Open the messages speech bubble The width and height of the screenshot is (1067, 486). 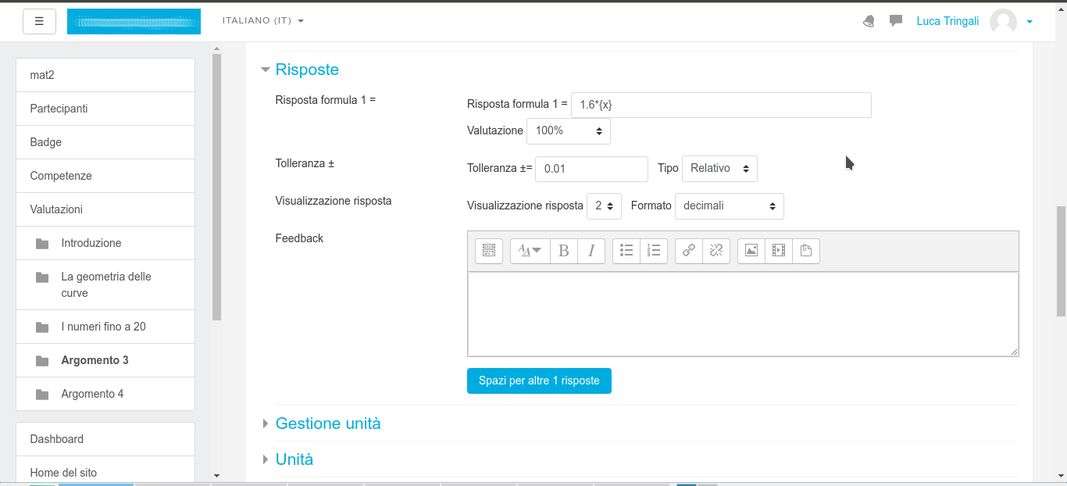[x=896, y=20]
